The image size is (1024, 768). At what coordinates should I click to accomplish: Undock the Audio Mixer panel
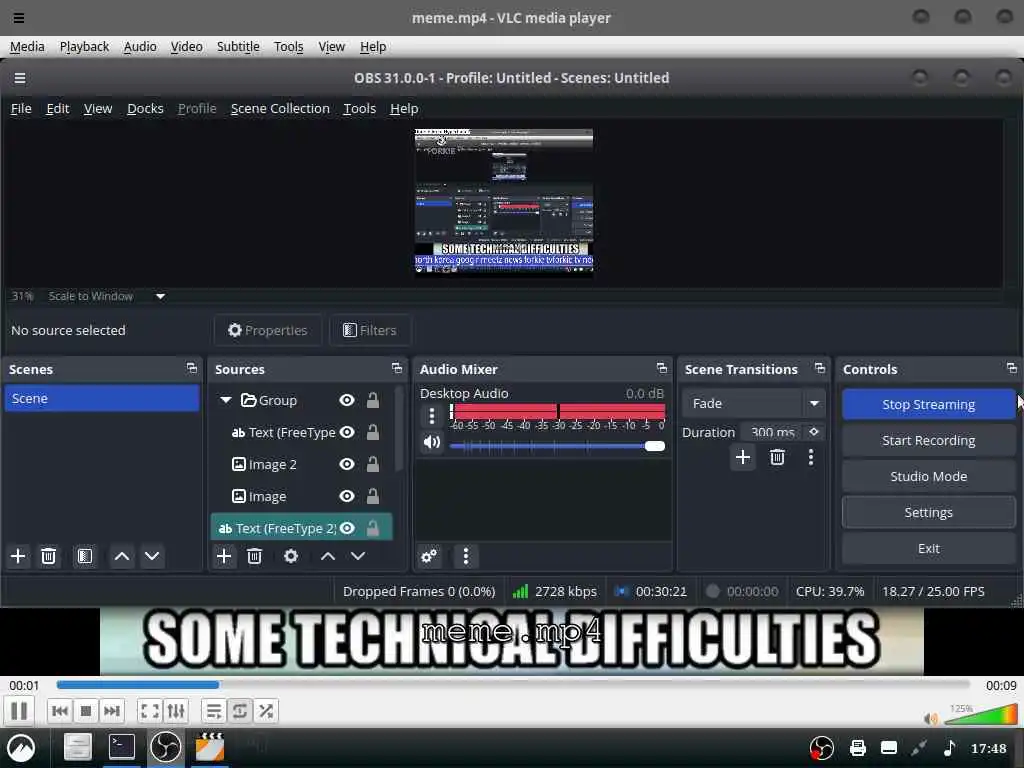pyautogui.click(x=662, y=368)
